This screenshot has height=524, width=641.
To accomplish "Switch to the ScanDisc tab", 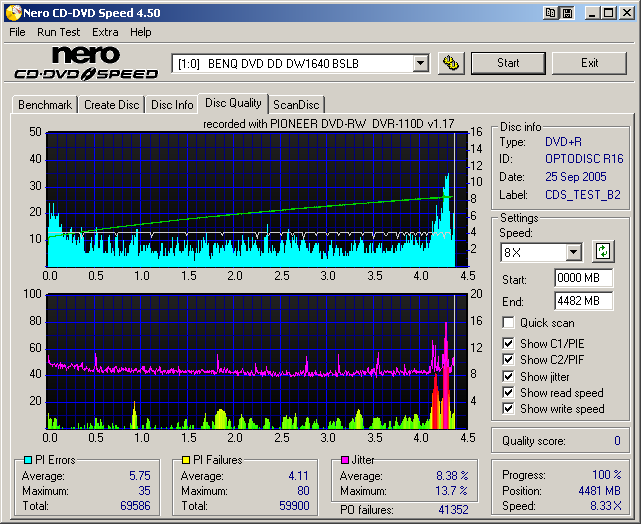I will pyautogui.click(x=296, y=104).
